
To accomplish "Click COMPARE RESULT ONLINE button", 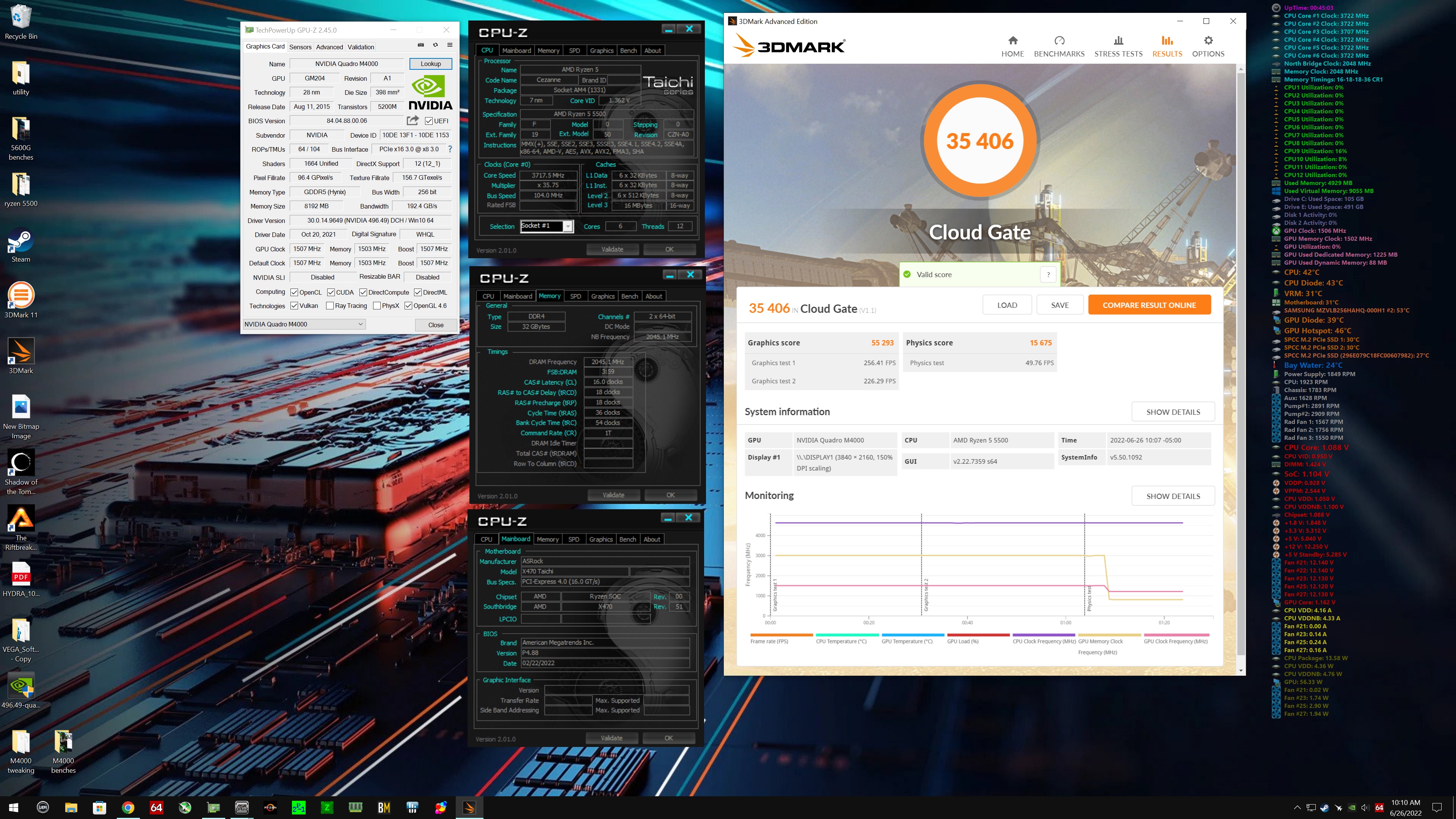I will pyautogui.click(x=1149, y=305).
